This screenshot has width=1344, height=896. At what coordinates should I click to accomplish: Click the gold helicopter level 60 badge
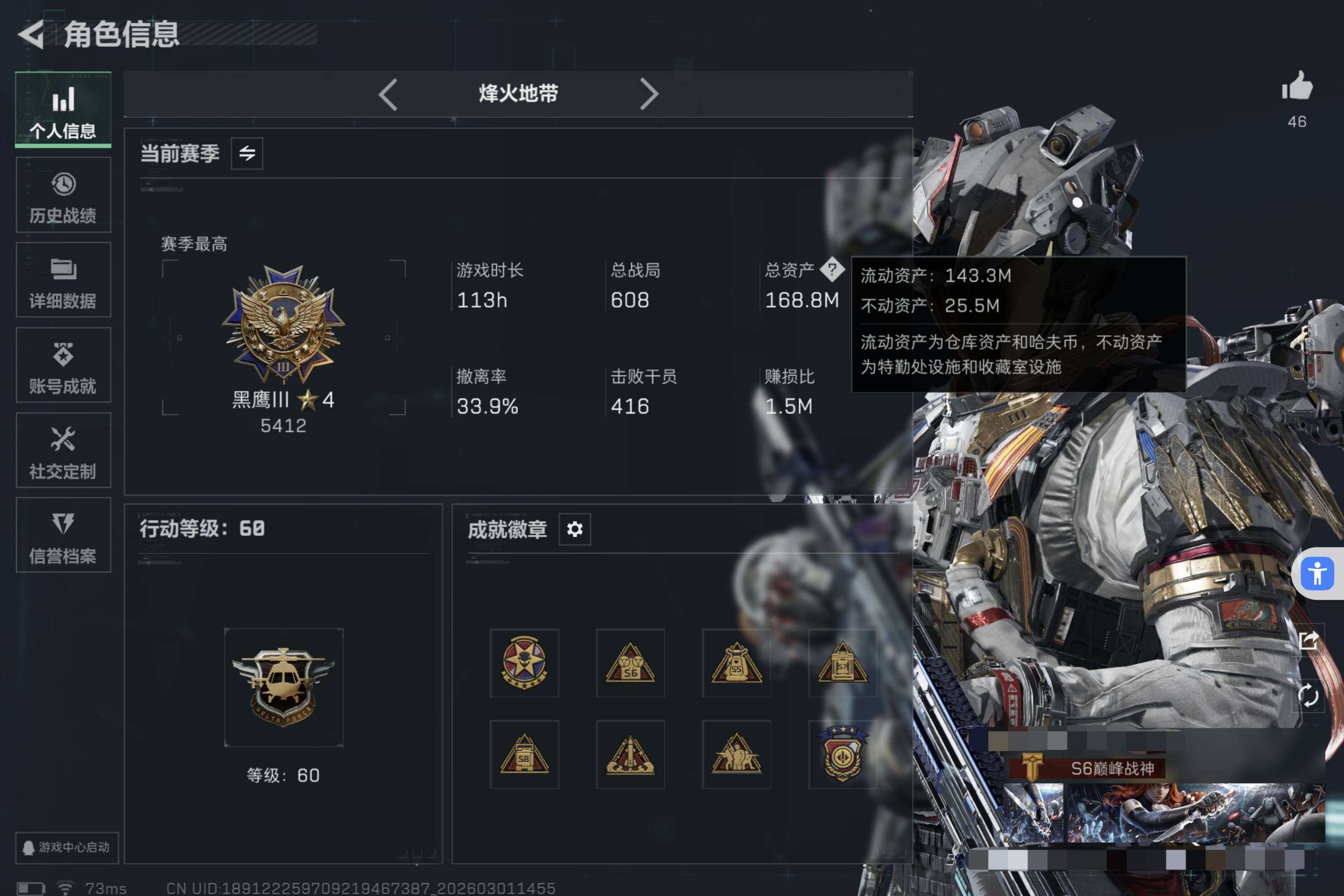pyautogui.click(x=283, y=687)
